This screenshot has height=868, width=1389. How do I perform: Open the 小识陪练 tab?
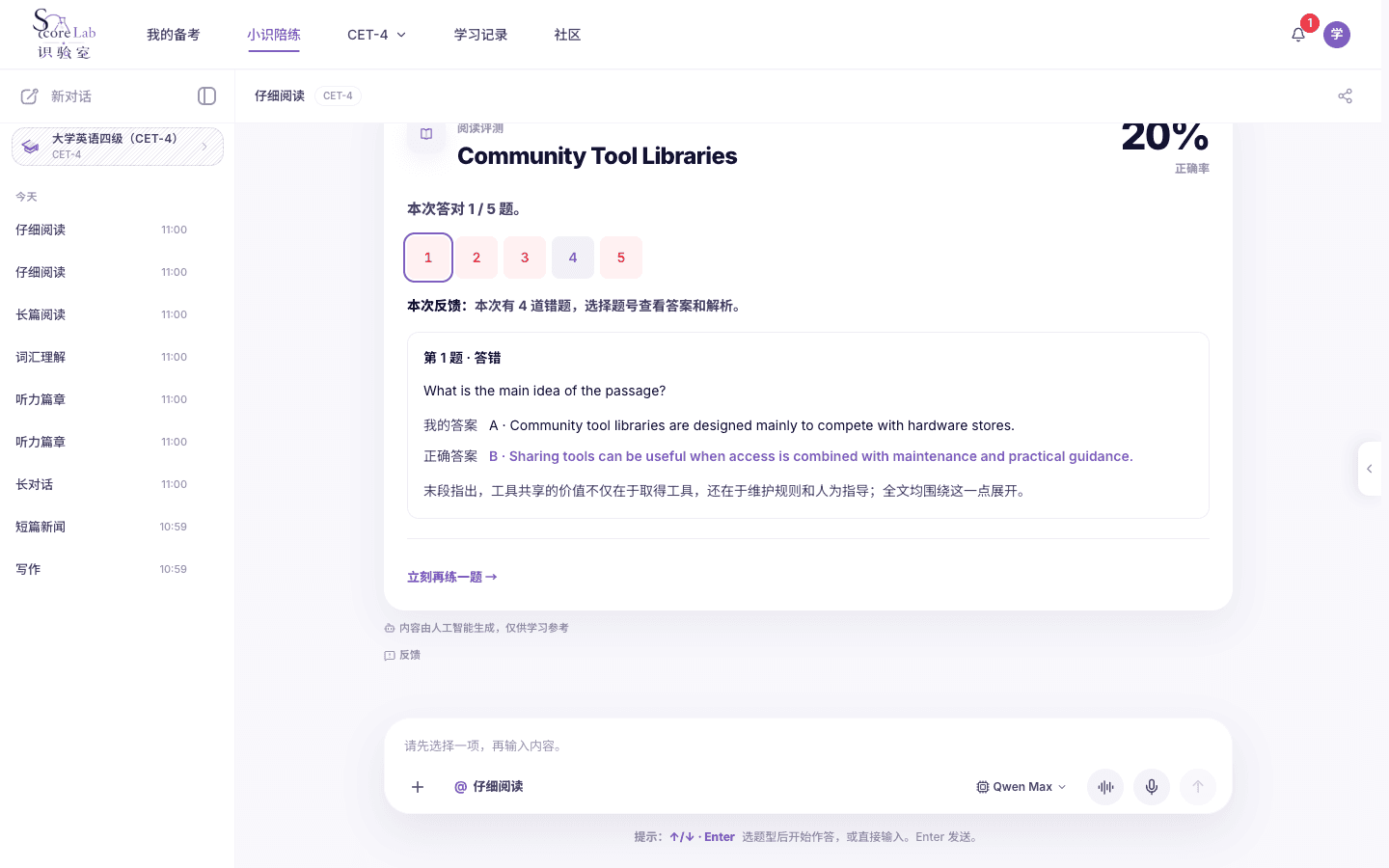click(274, 35)
